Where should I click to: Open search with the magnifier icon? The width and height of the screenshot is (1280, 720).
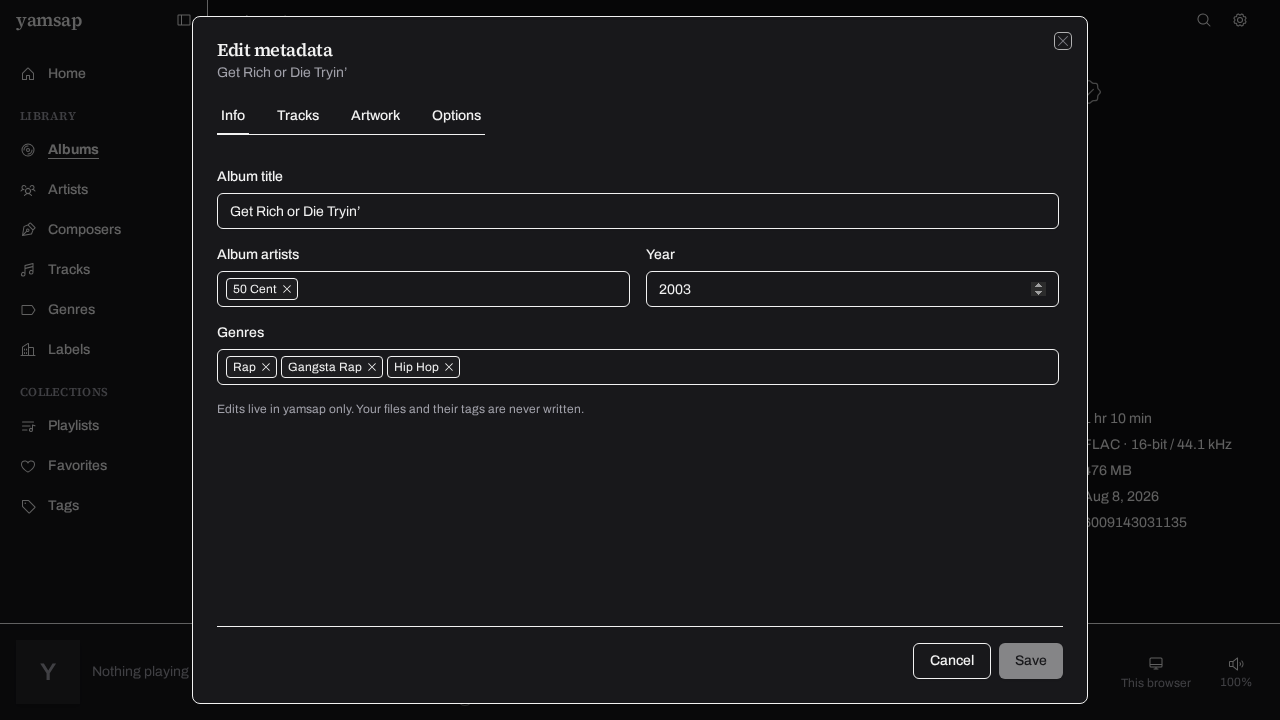[1204, 20]
